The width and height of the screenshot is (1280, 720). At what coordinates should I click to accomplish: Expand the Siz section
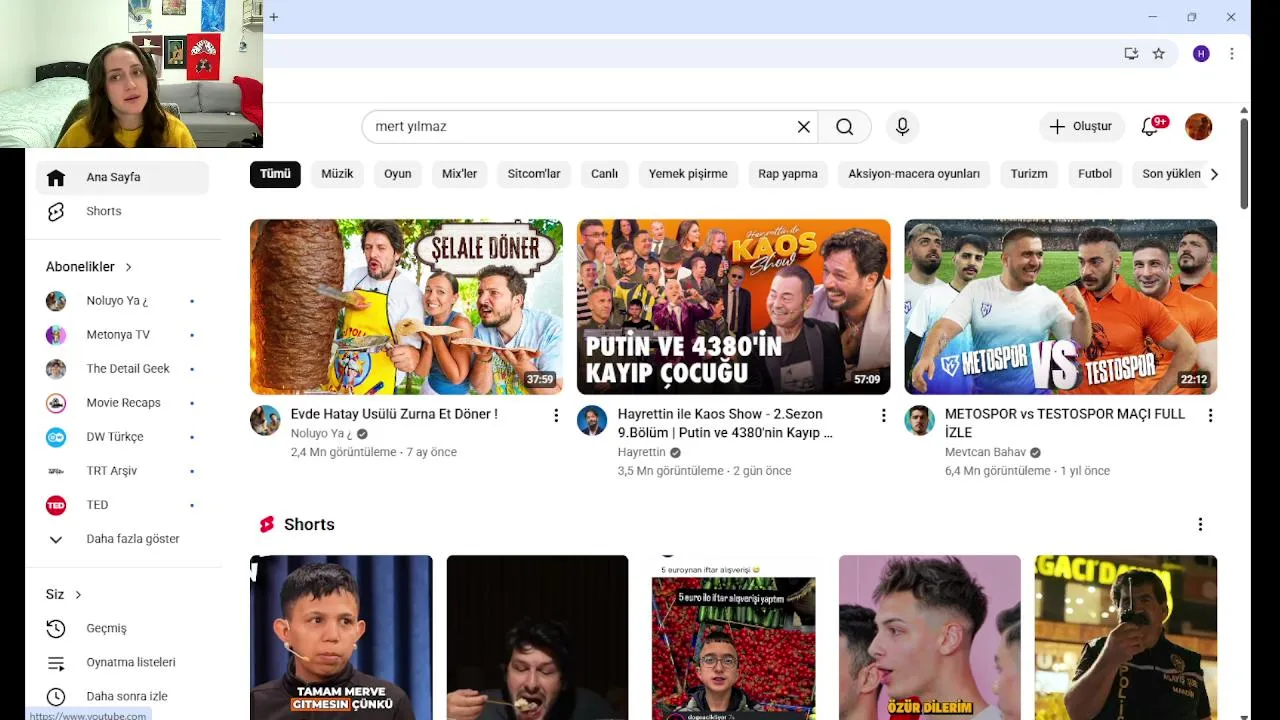tap(64, 594)
